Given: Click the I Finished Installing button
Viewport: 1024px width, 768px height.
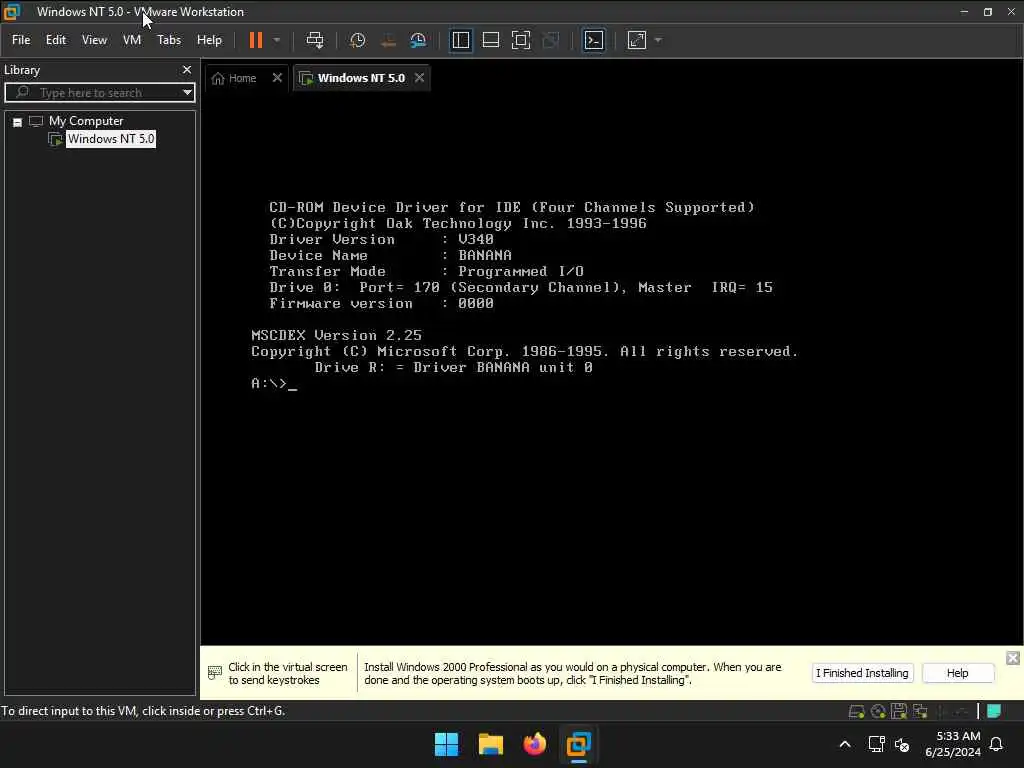Looking at the screenshot, I should click(x=862, y=673).
